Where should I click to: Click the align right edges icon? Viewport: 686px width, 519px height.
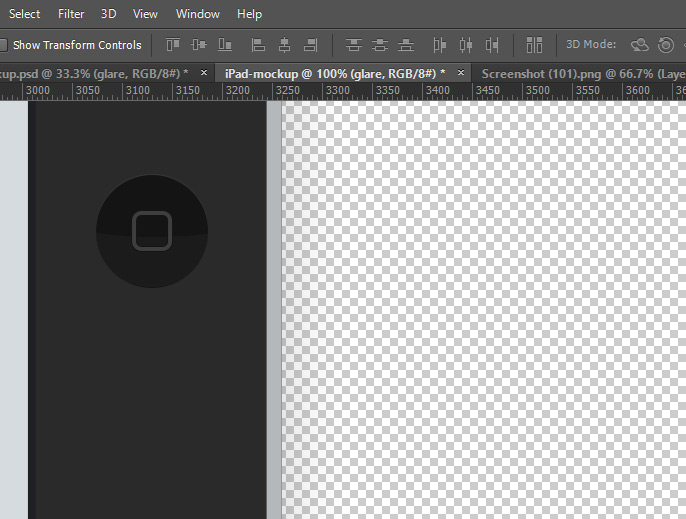310,45
